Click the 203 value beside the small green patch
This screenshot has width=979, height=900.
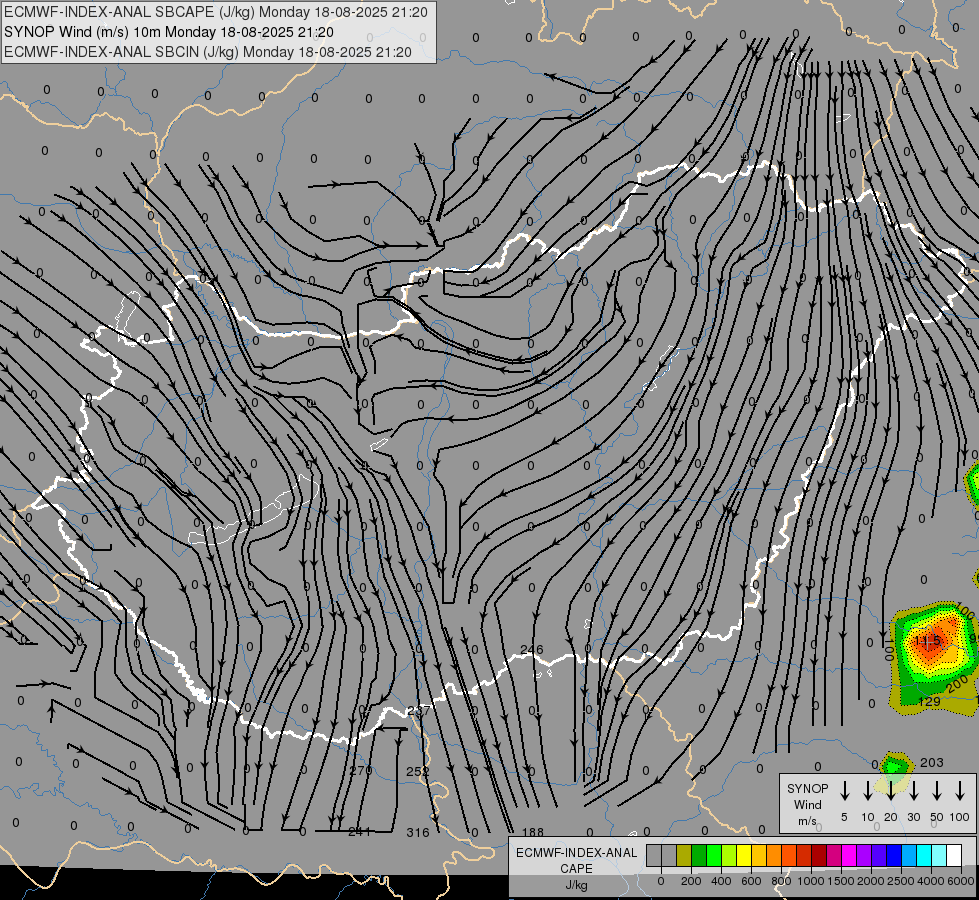pyautogui.click(x=932, y=762)
